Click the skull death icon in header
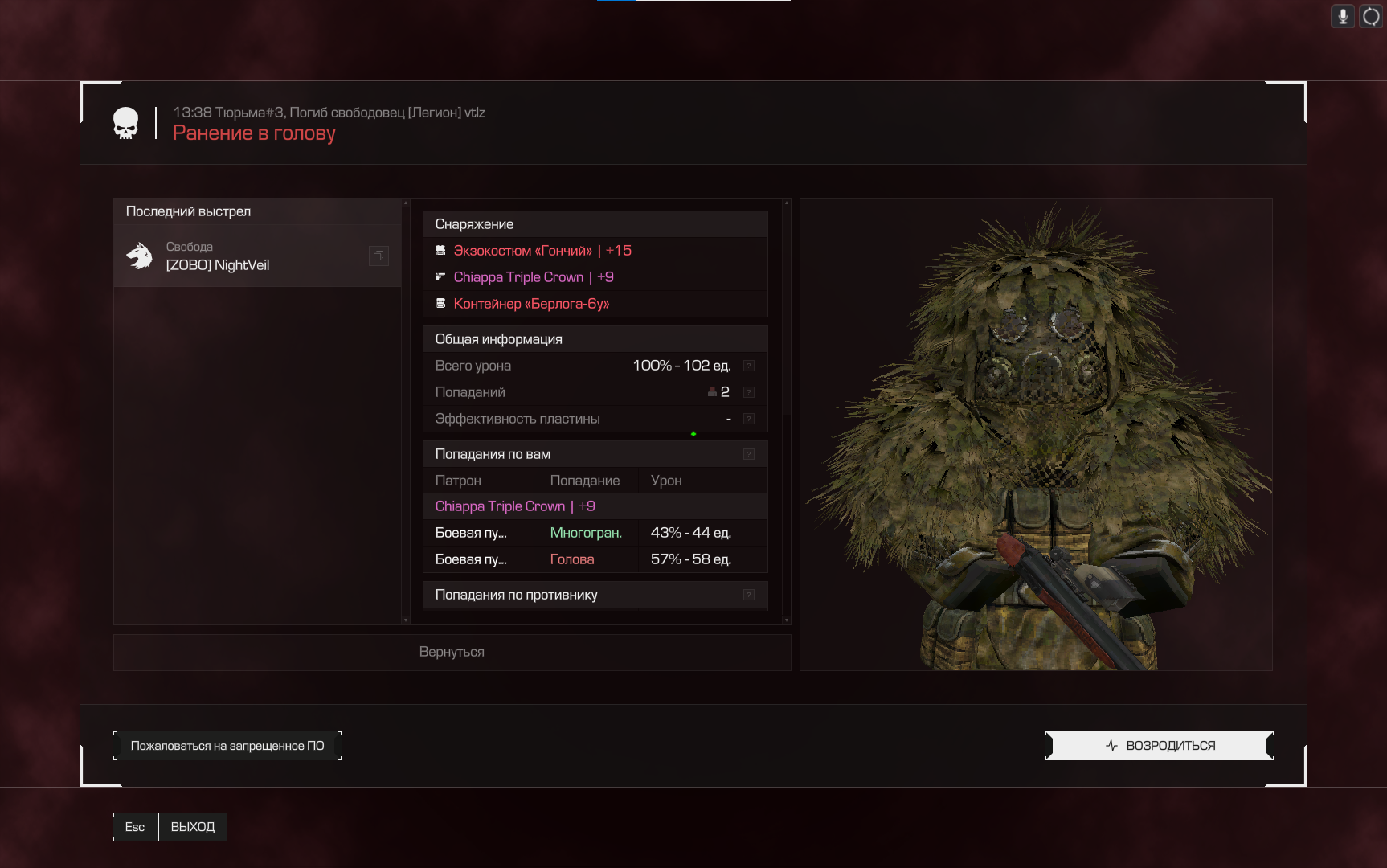This screenshot has width=1387, height=868. (x=126, y=123)
